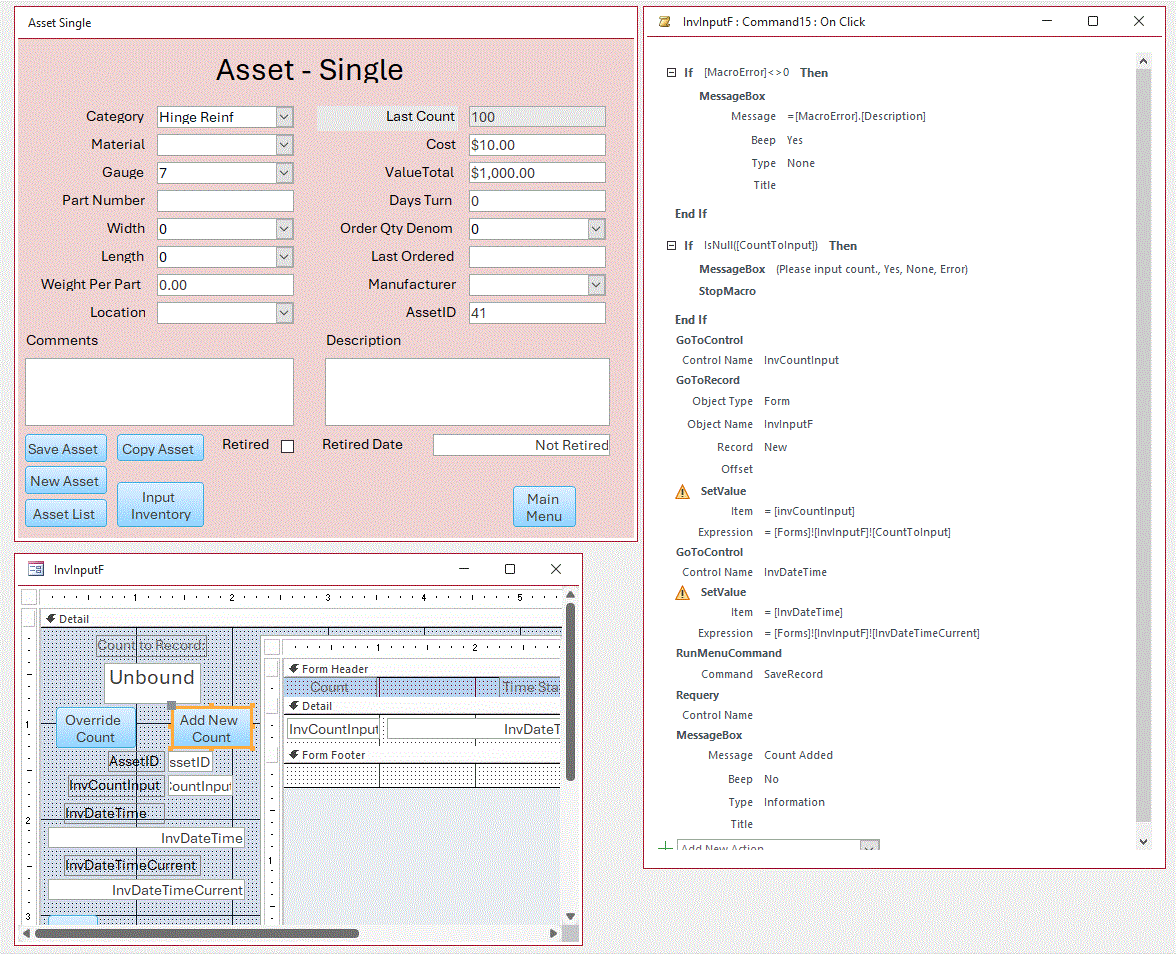Click the warning icon beside the InvDateTime SetValue
1176x954 pixels.
[x=683, y=592]
